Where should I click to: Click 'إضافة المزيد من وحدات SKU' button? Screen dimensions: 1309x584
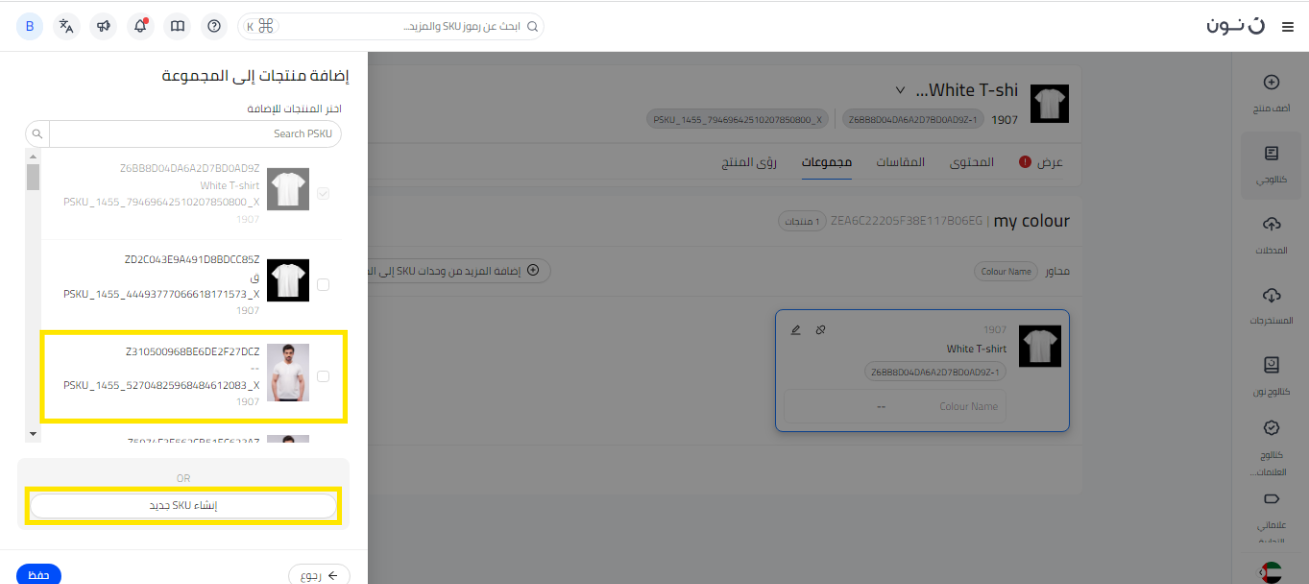460,270
